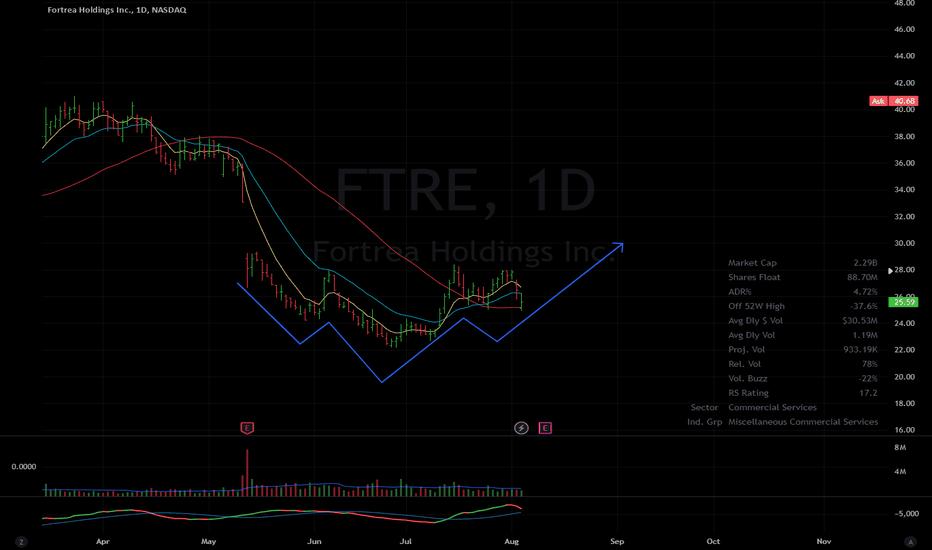The image size is (932, 550).
Task: Click the Jun label on the time axis
Action: click(x=314, y=541)
